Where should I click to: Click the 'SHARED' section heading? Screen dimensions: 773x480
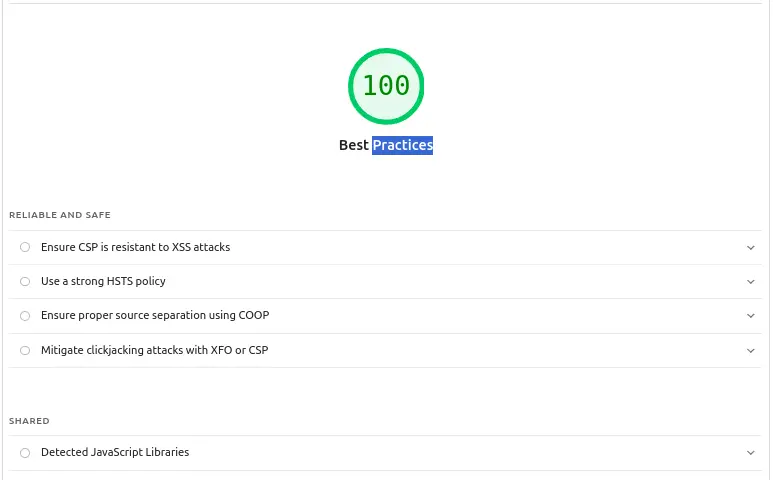pos(29,421)
